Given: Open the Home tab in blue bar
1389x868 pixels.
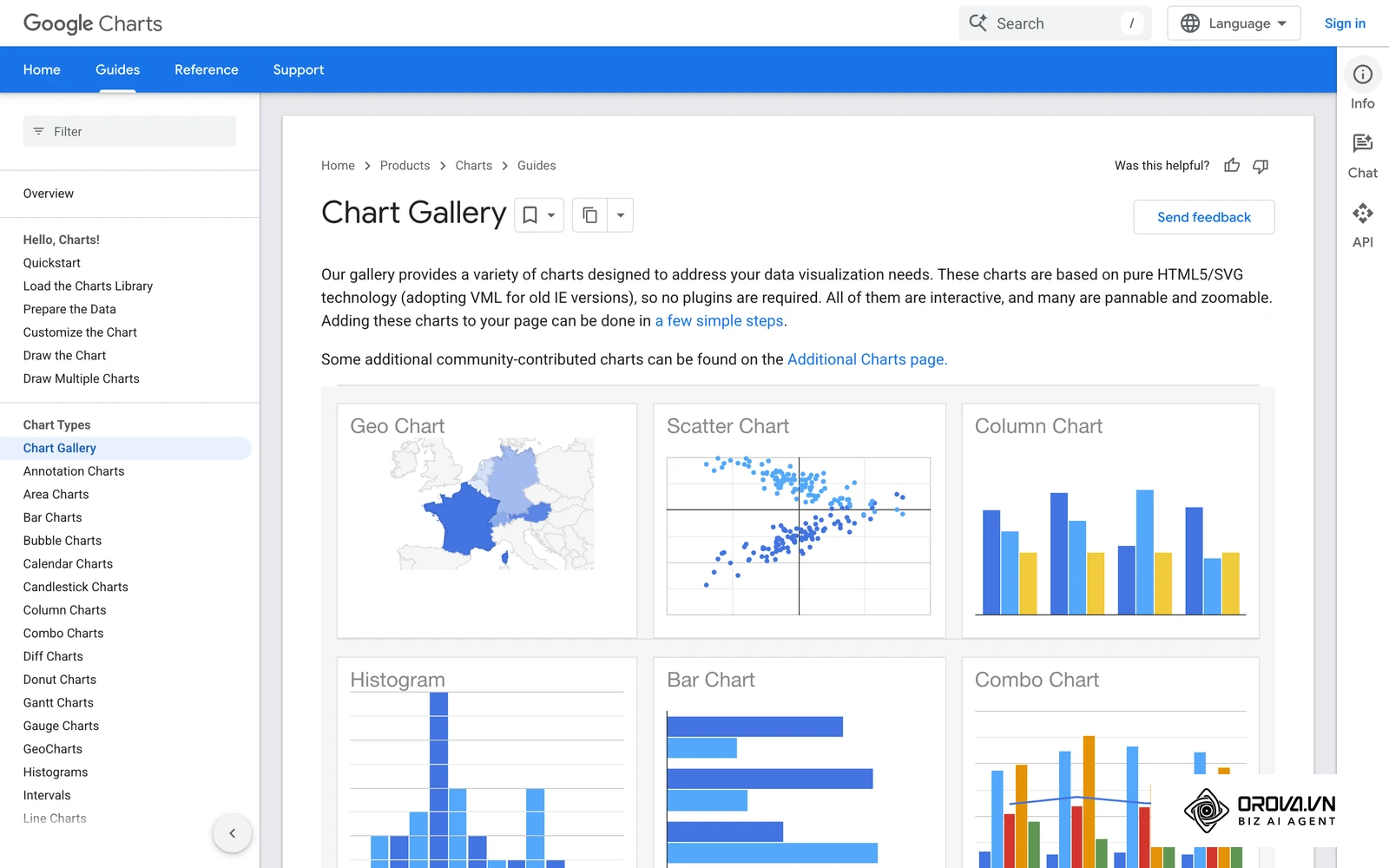Looking at the screenshot, I should tap(42, 69).
